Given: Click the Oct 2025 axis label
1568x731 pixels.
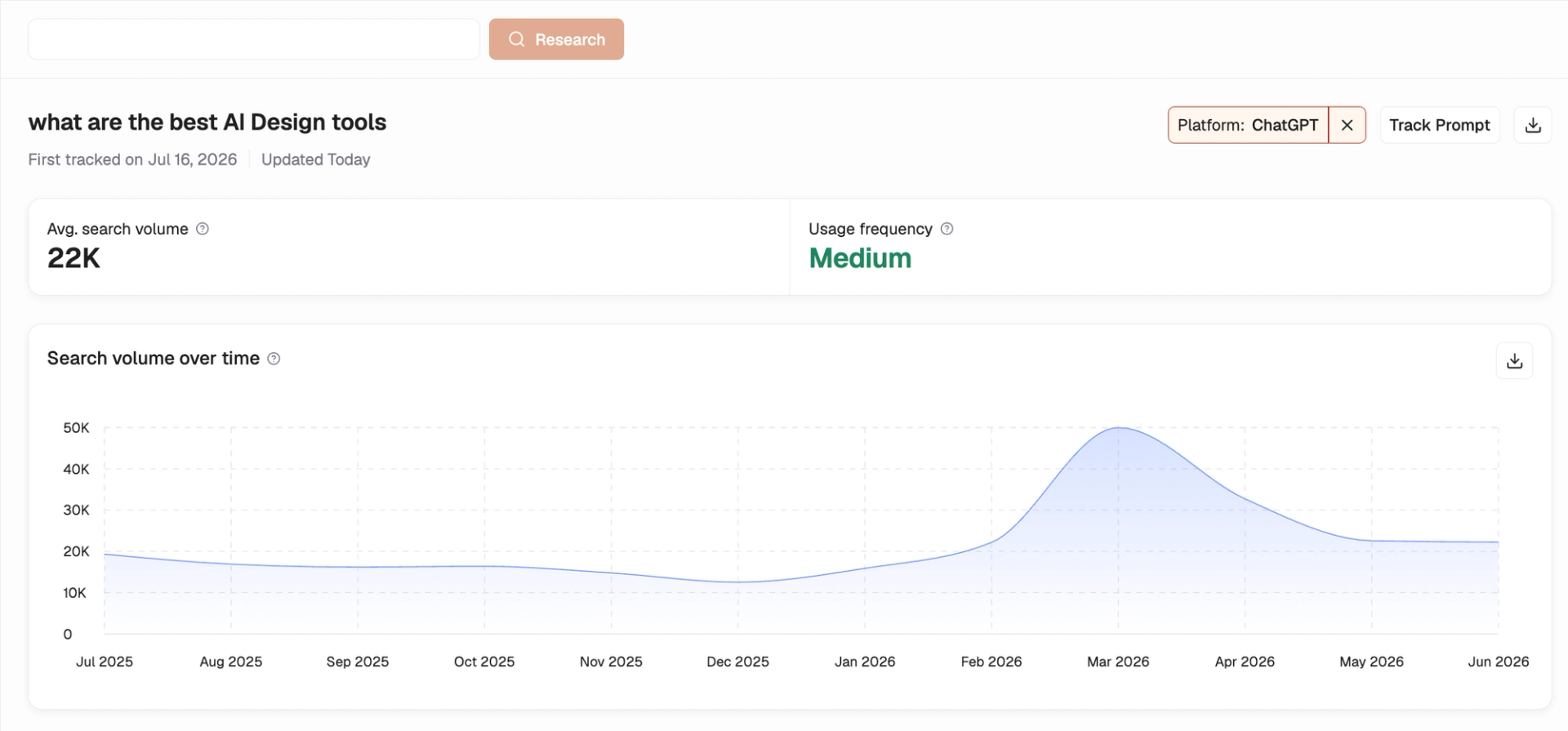Looking at the screenshot, I should pyautogui.click(x=484, y=662).
